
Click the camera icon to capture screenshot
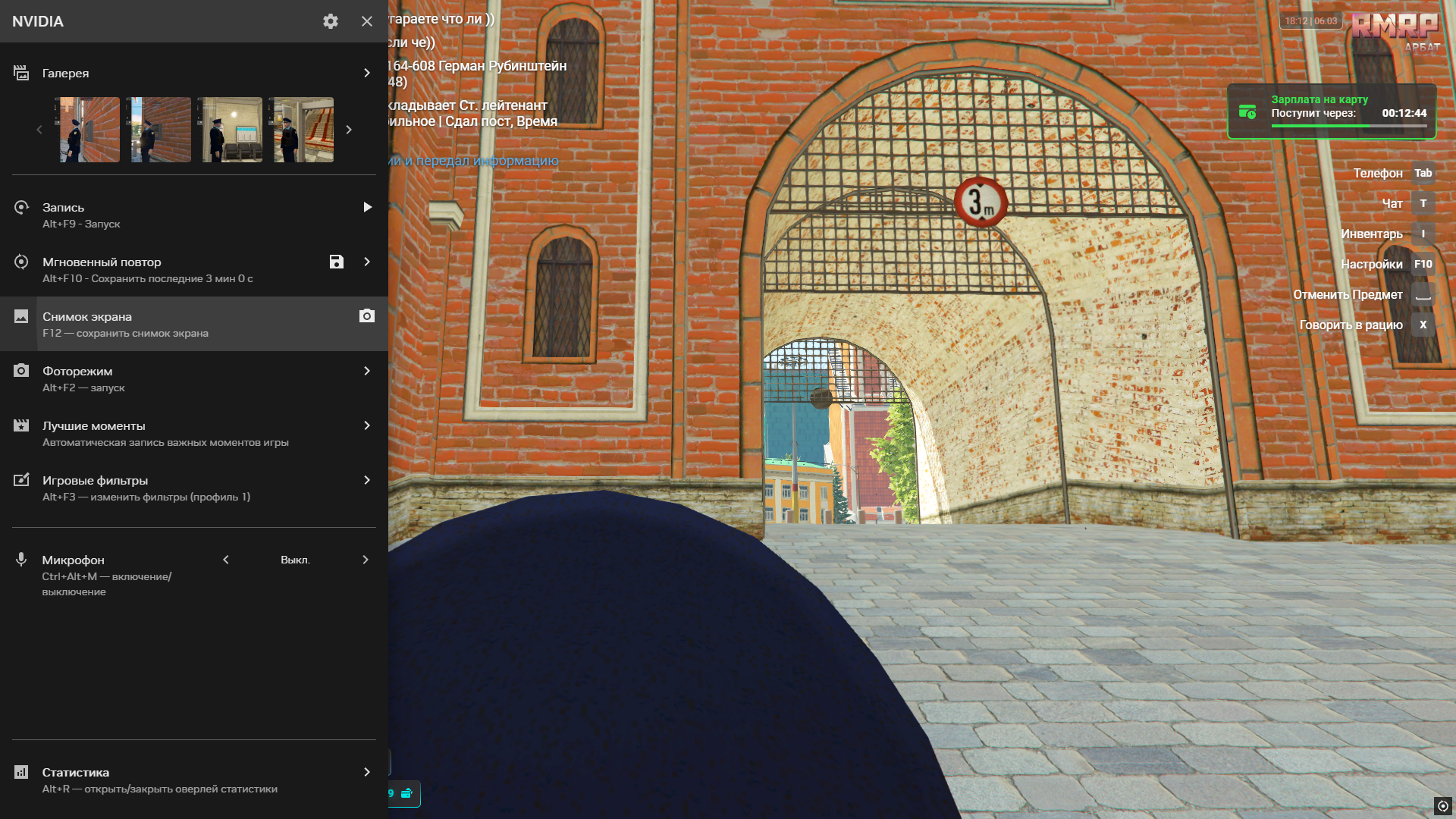tap(367, 316)
